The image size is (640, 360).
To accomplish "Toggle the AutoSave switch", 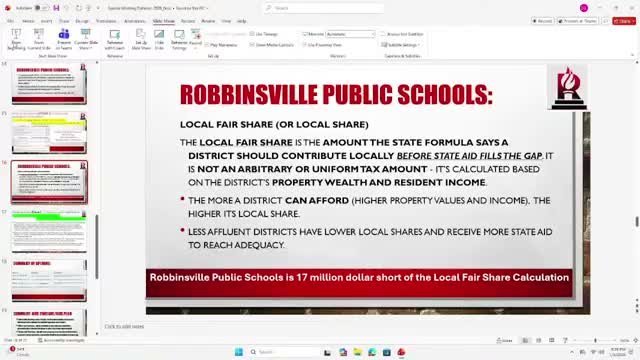I will pyautogui.click(x=41, y=8).
